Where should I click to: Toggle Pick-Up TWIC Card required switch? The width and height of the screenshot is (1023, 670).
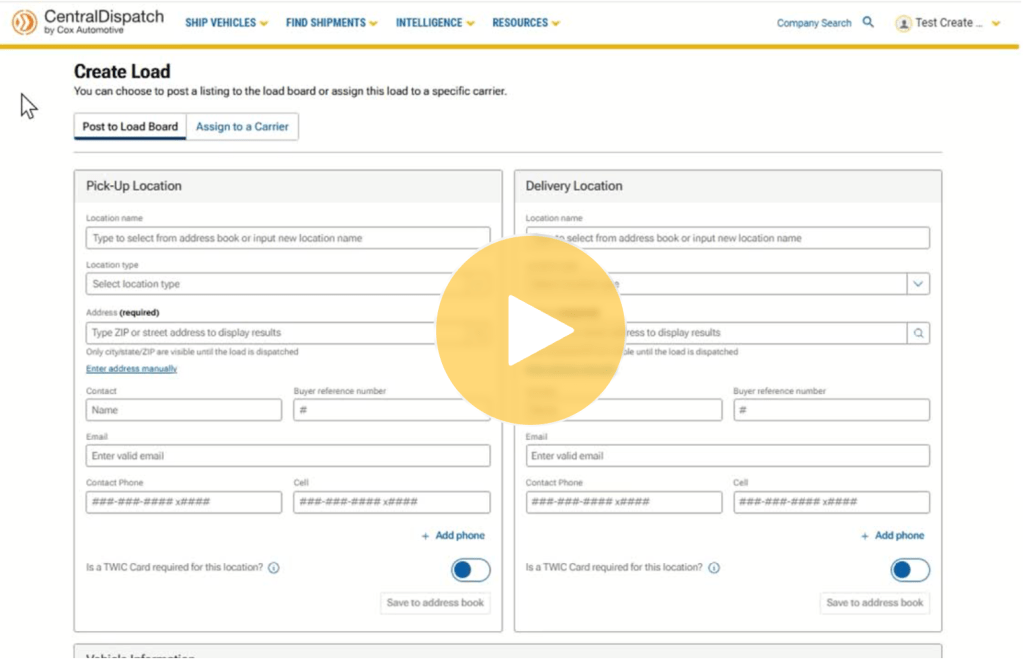coord(470,570)
